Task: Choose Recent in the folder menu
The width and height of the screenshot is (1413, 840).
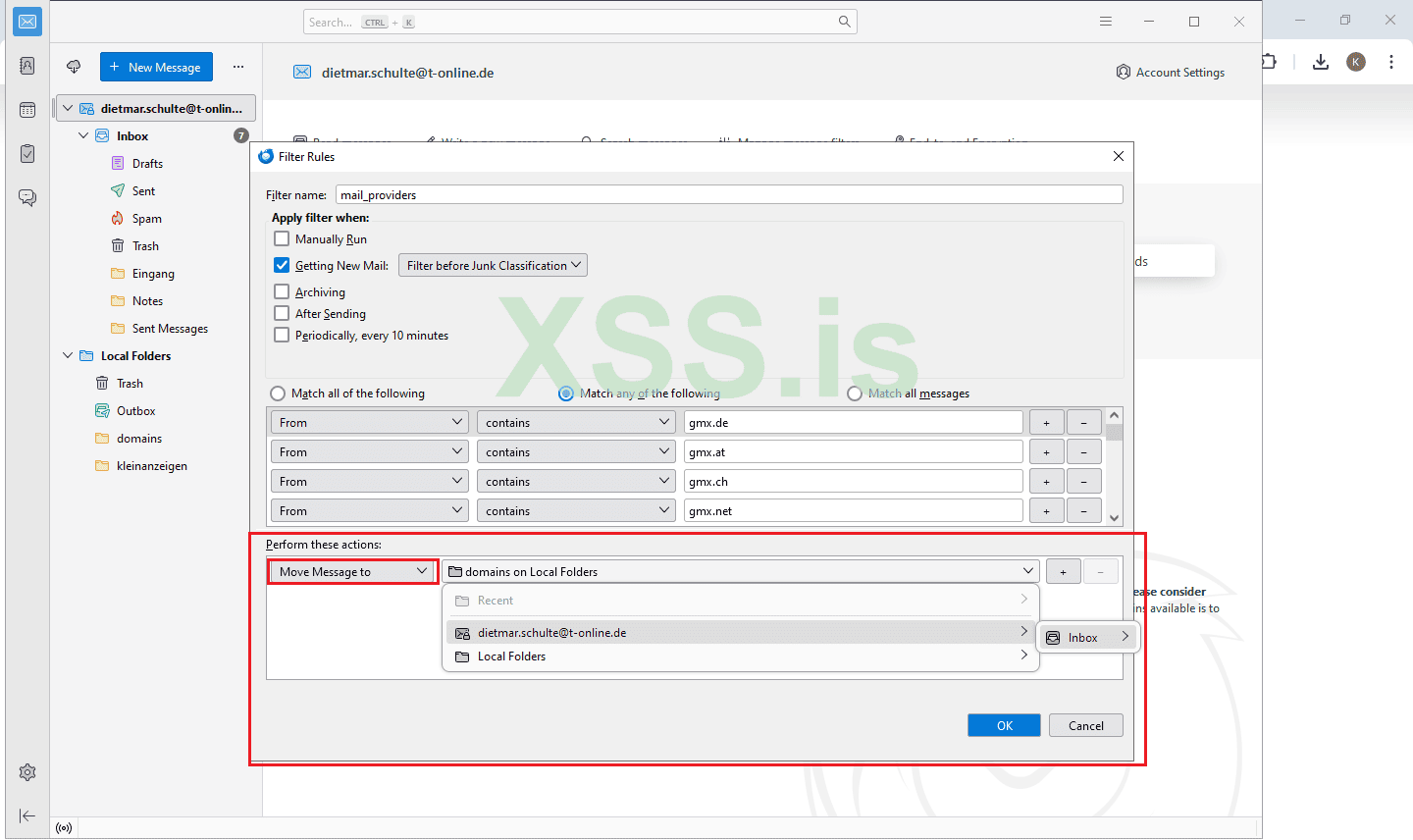Action: (x=741, y=601)
